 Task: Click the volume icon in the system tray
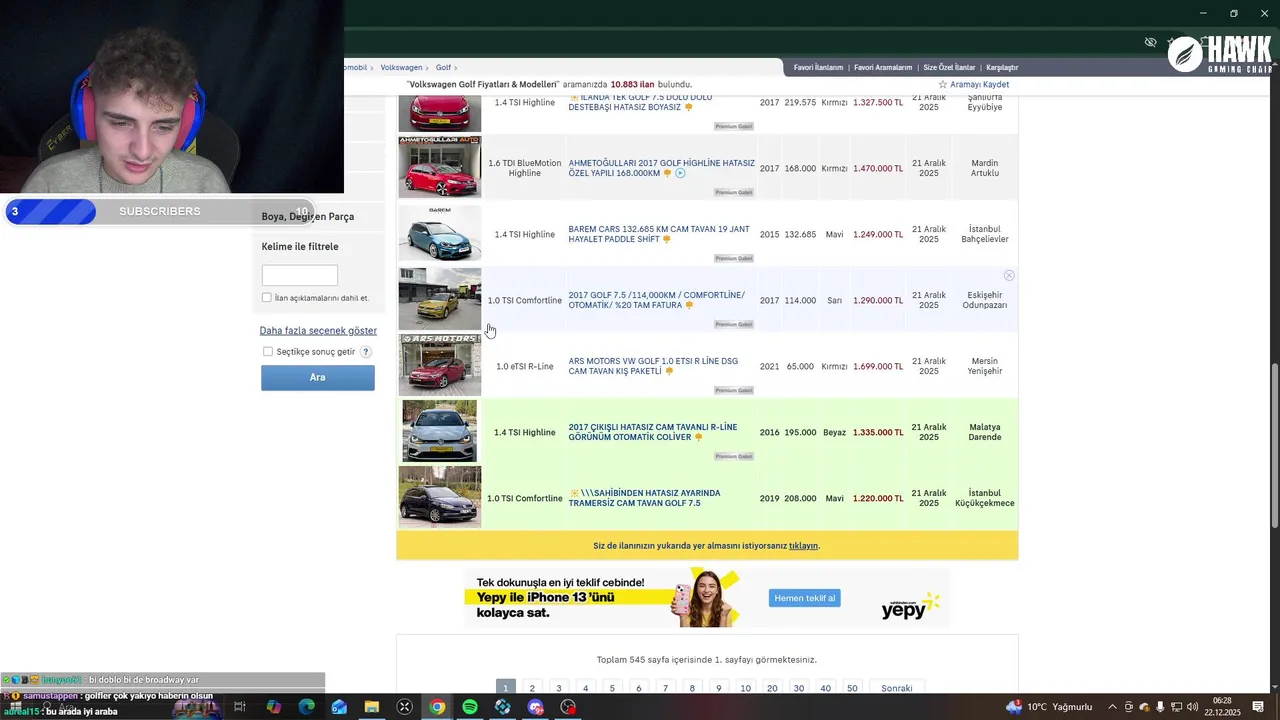pyautogui.click(x=1192, y=707)
